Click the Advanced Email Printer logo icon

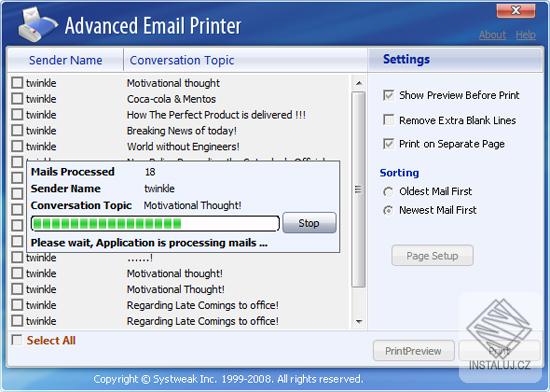(38, 25)
